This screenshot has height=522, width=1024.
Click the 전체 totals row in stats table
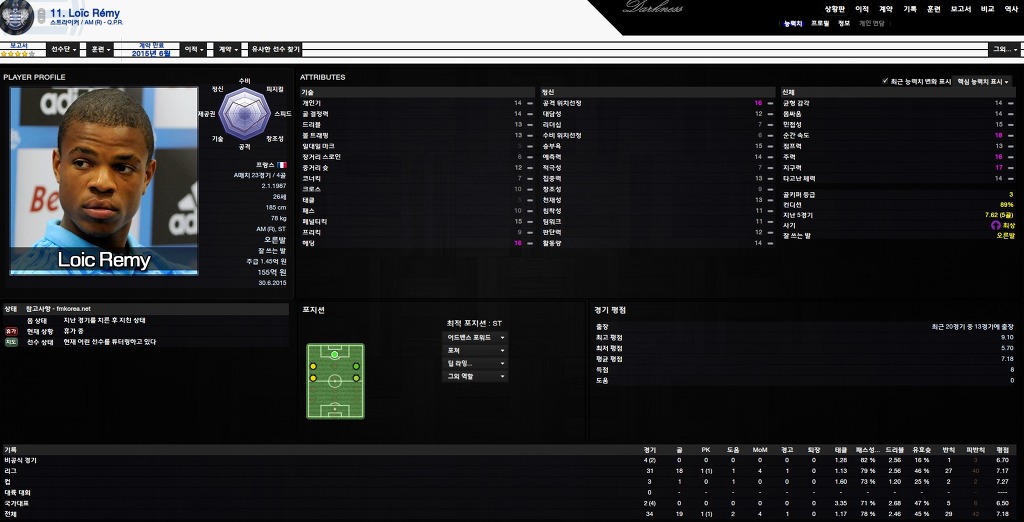point(509,514)
